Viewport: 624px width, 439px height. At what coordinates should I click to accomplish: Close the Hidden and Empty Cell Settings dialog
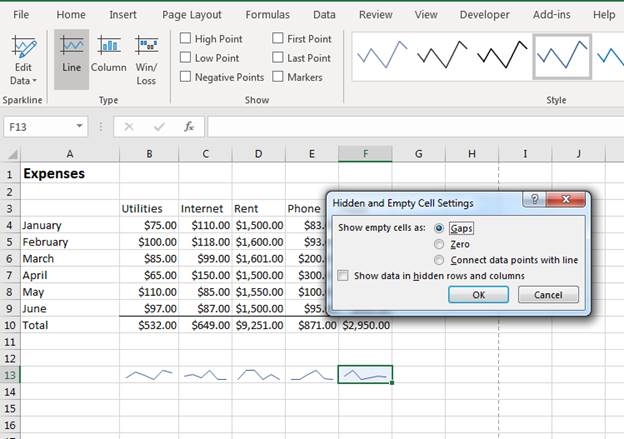(x=566, y=199)
